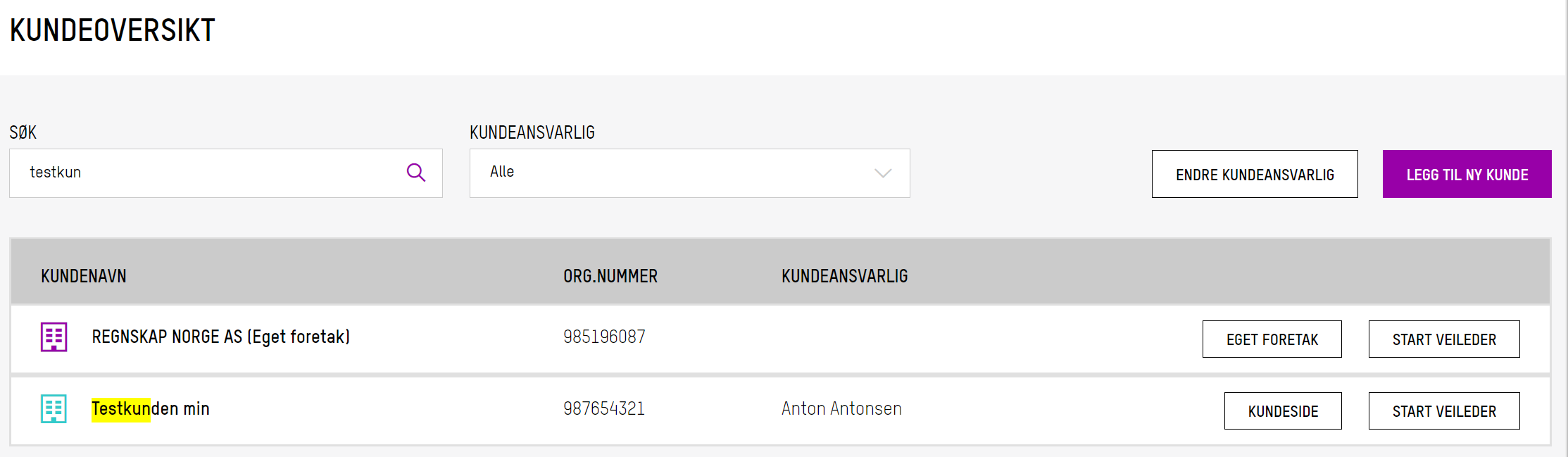The height and width of the screenshot is (457, 1568).
Task: Click org number 987654321
Action: pos(604,409)
